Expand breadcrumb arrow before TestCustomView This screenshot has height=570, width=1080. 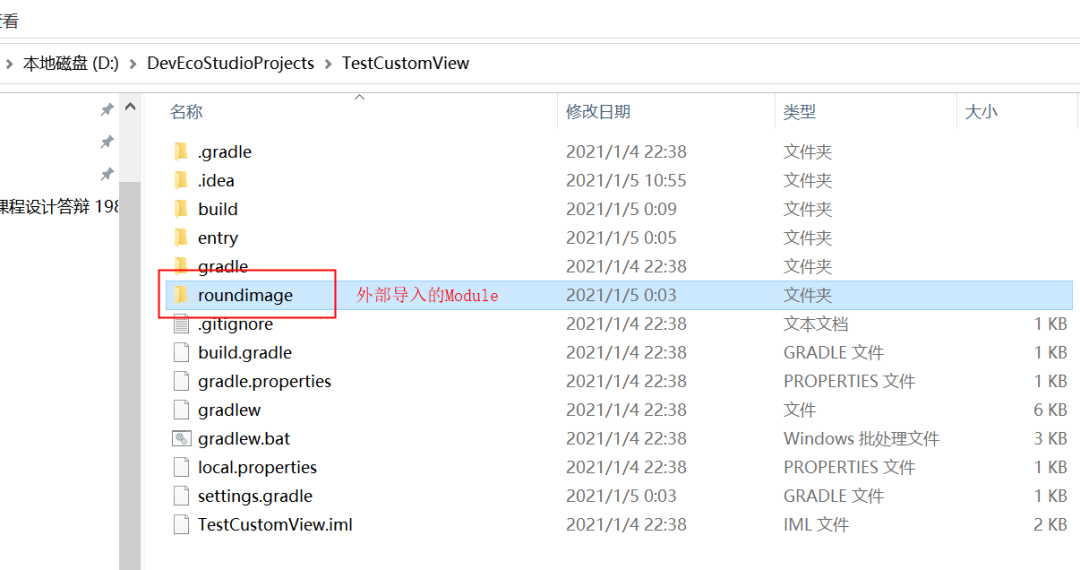tap(328, 64)
